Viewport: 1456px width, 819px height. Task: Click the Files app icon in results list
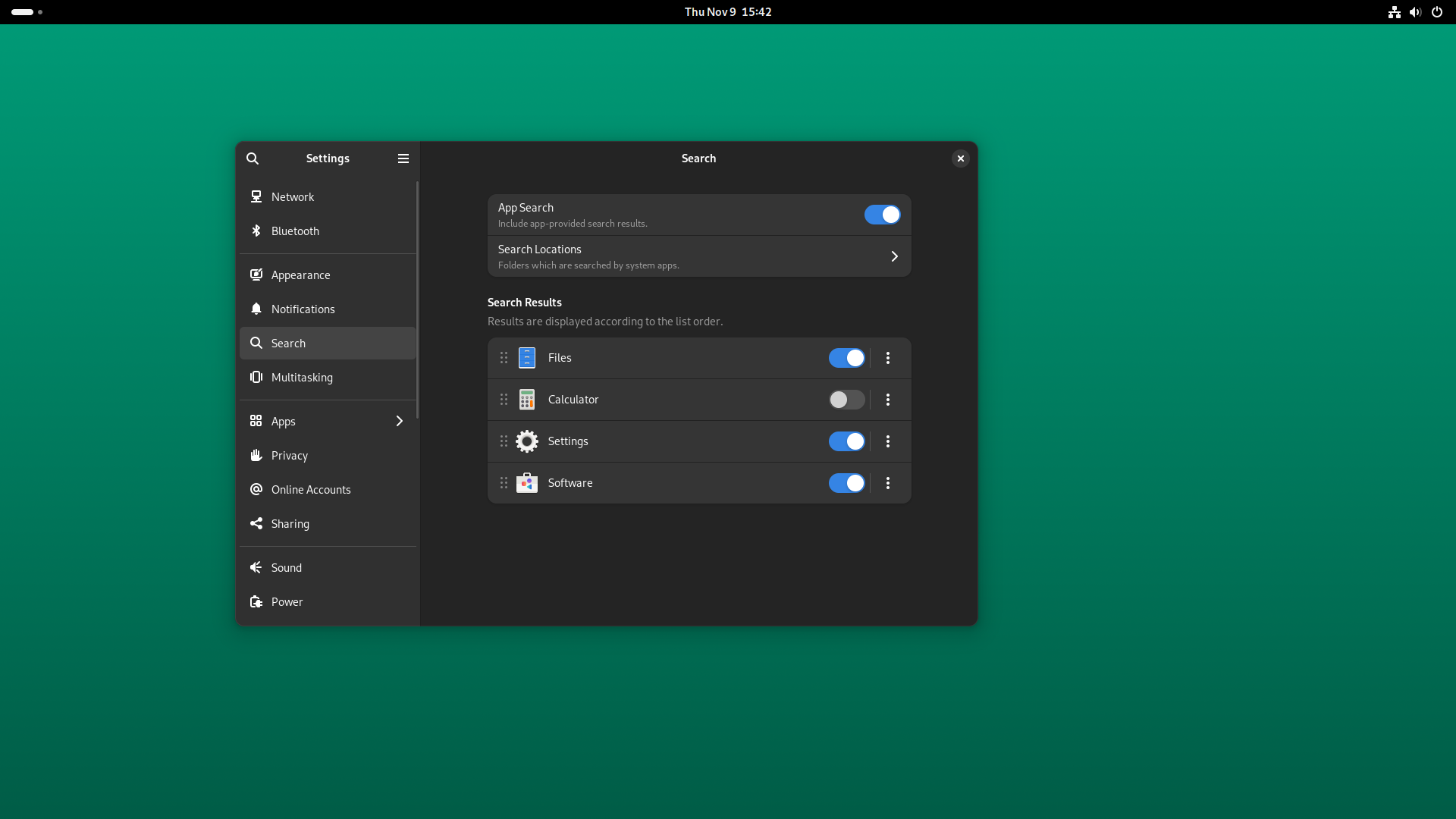[x=527, y=358]
